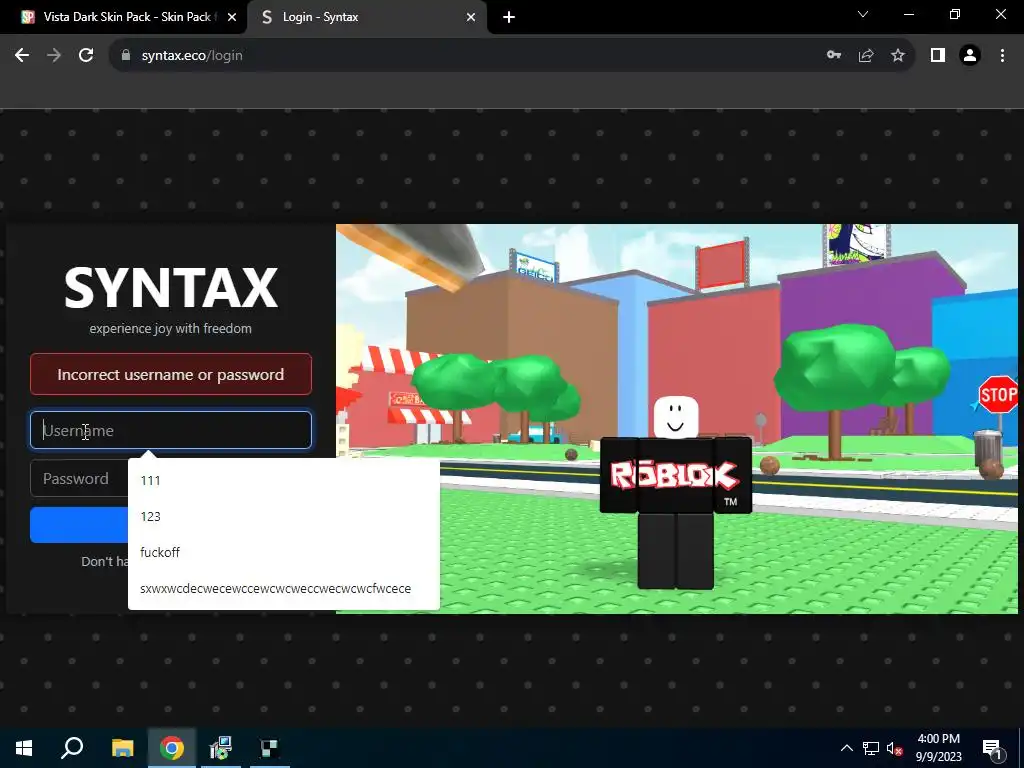
Task: Open a new browser tab
Action: coord(509,18)
